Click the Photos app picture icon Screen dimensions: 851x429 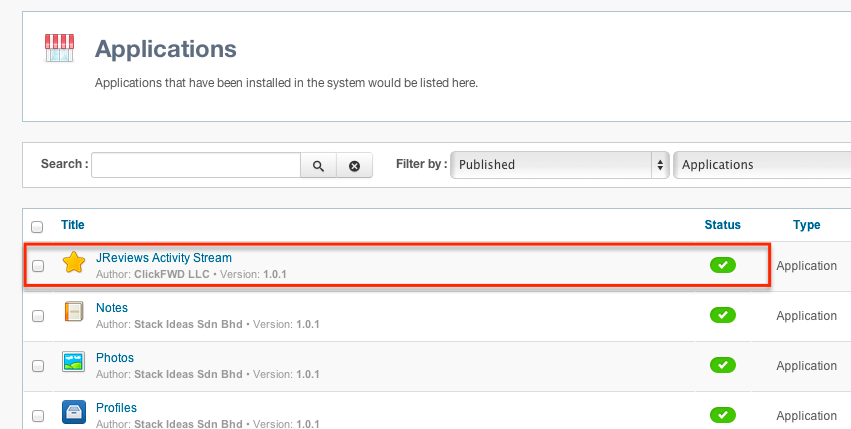tap(74, 363)
